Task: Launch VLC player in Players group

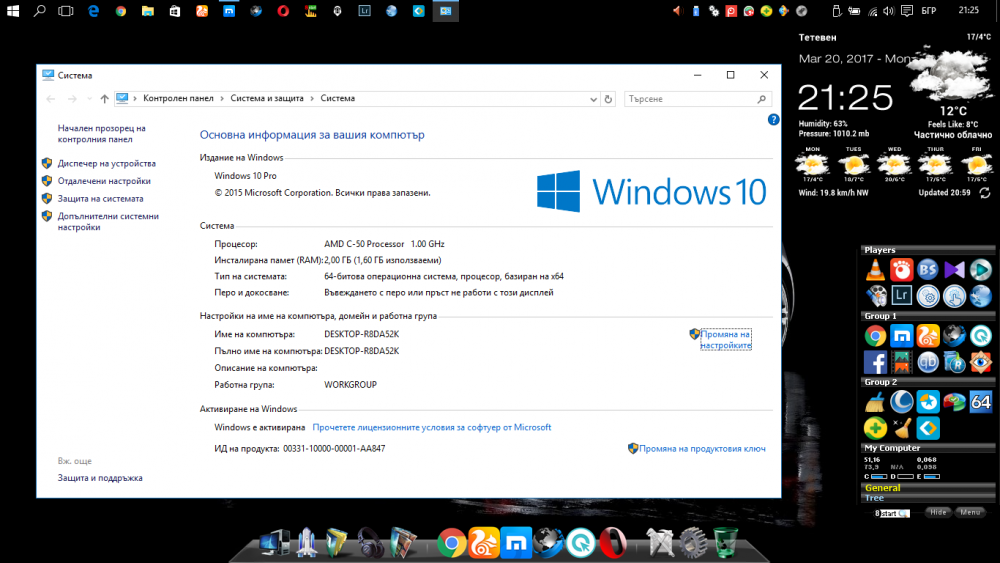Action: (x=875, y=270)
